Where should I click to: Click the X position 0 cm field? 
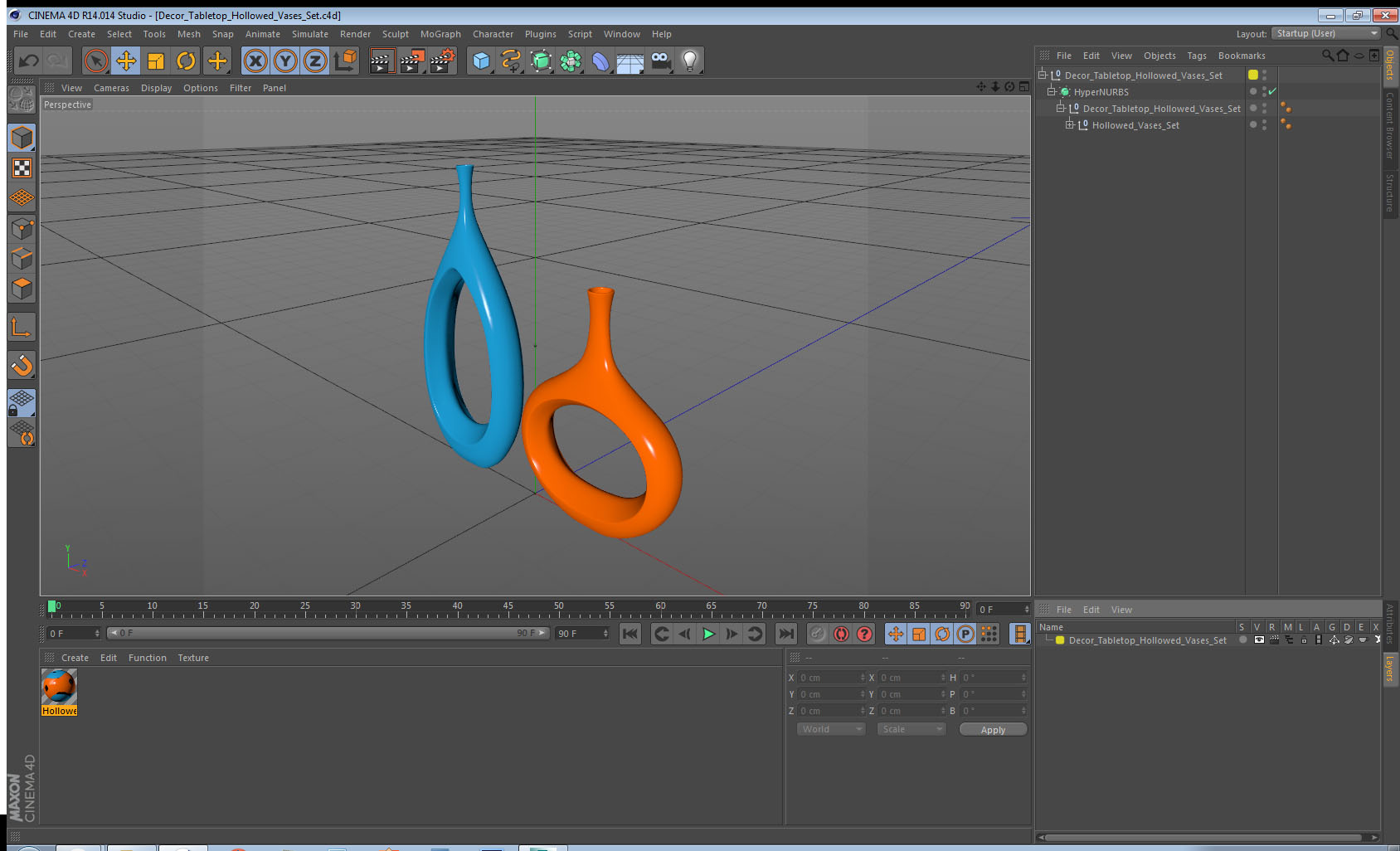tap(831, 678)
